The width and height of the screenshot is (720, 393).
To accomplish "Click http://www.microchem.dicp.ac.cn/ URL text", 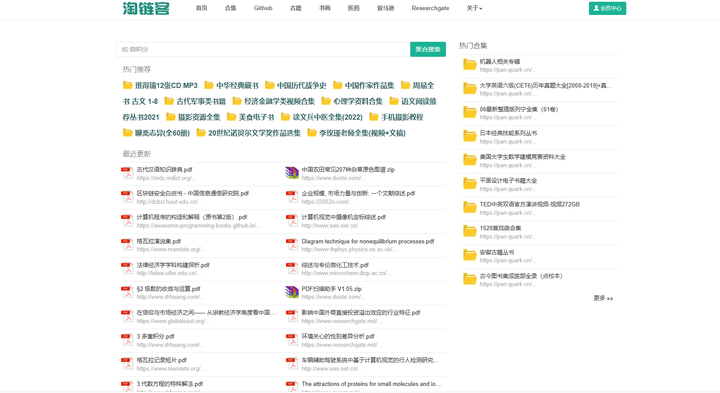I will [346, 273].
